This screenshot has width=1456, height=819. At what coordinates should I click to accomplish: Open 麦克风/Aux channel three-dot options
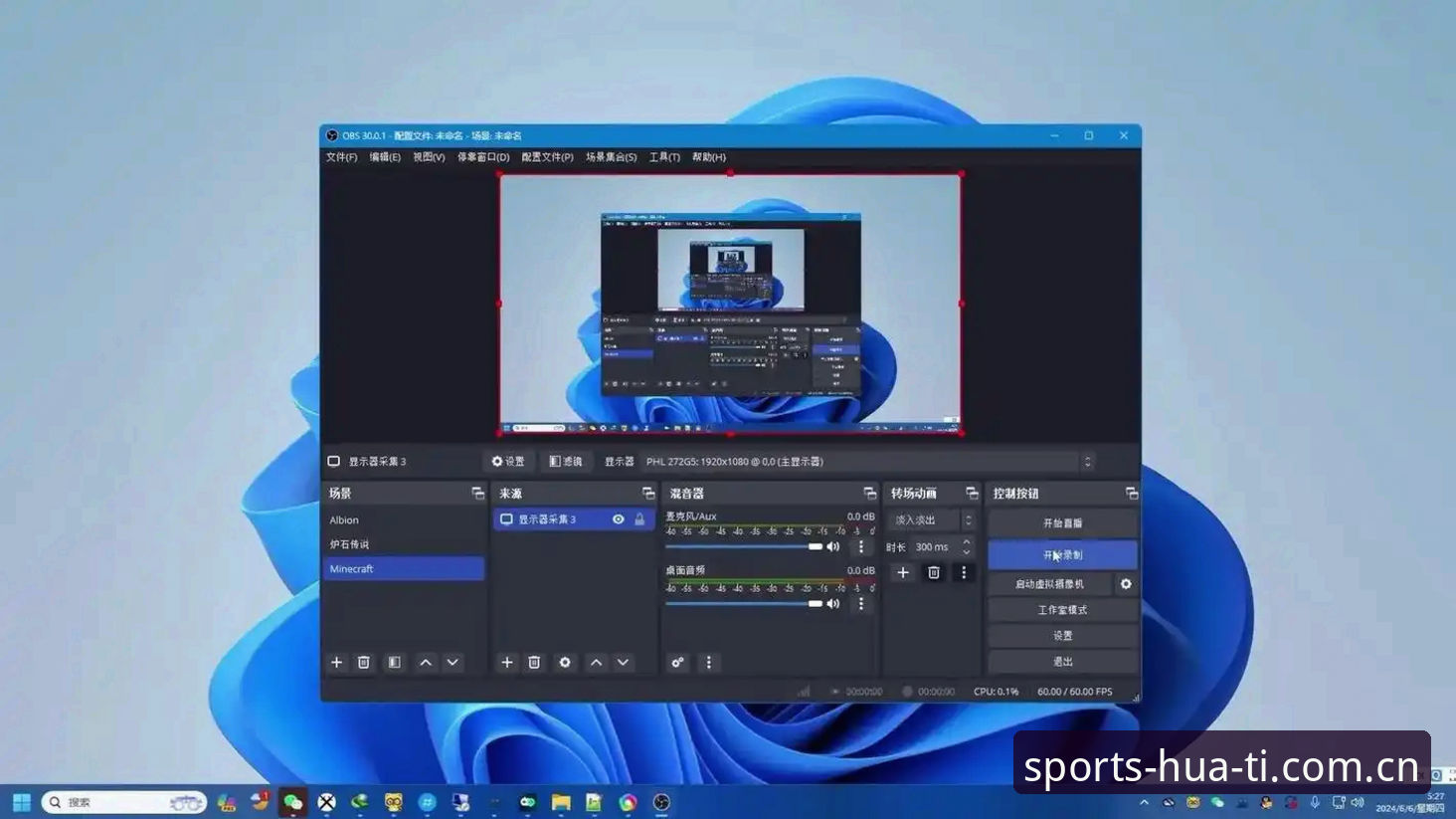pos(861,546)
